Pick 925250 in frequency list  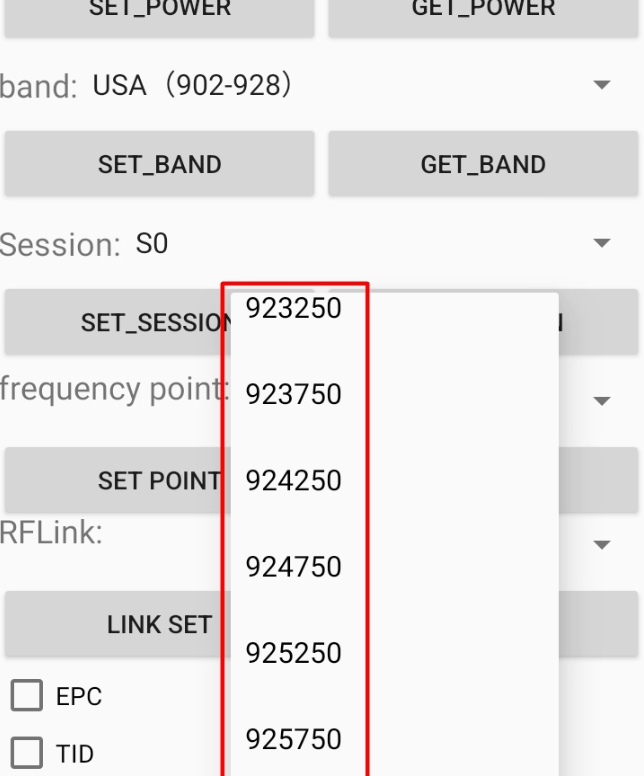click(x=294, y=653)
